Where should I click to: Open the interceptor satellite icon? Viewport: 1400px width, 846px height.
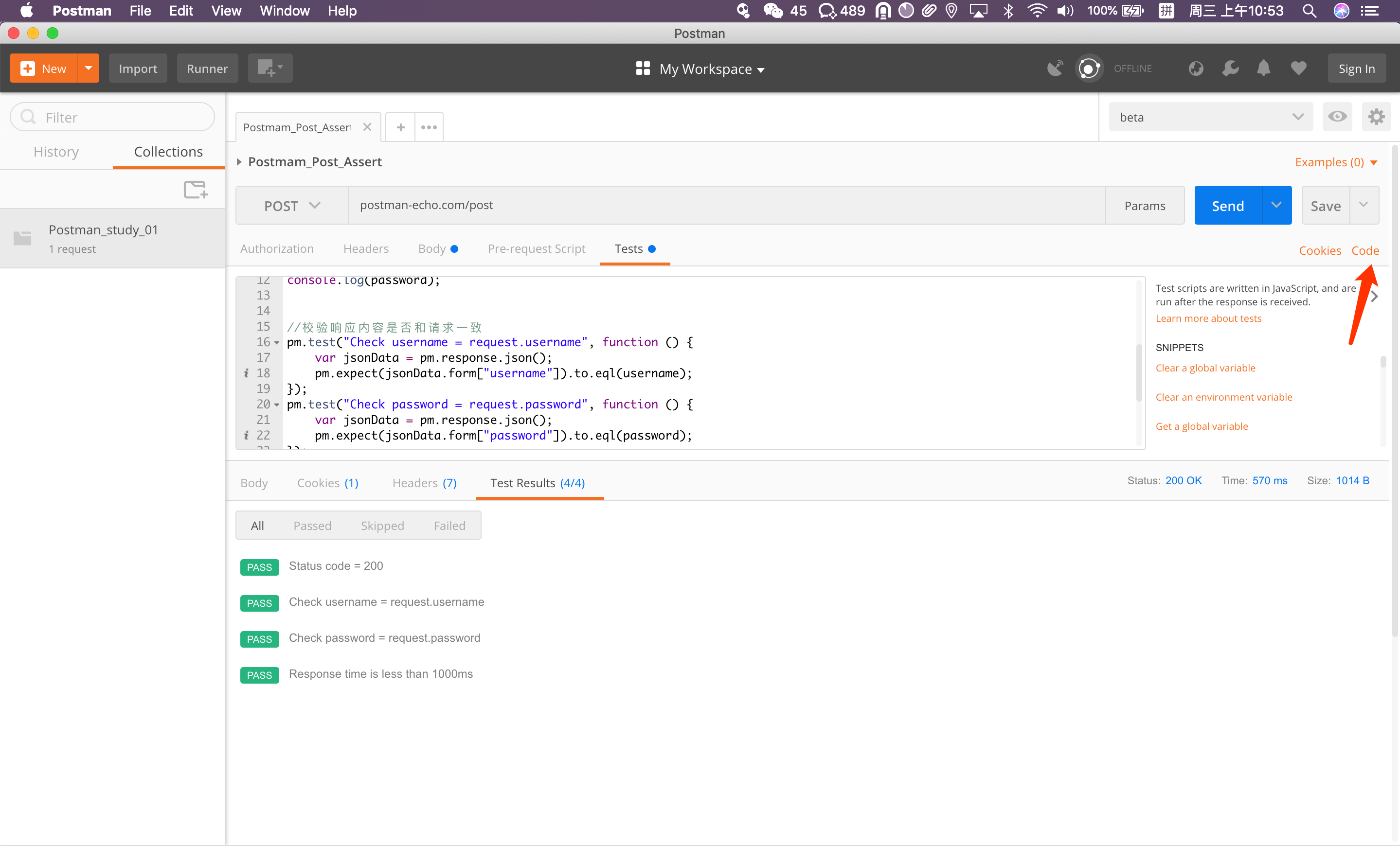tap(1055, 69)
